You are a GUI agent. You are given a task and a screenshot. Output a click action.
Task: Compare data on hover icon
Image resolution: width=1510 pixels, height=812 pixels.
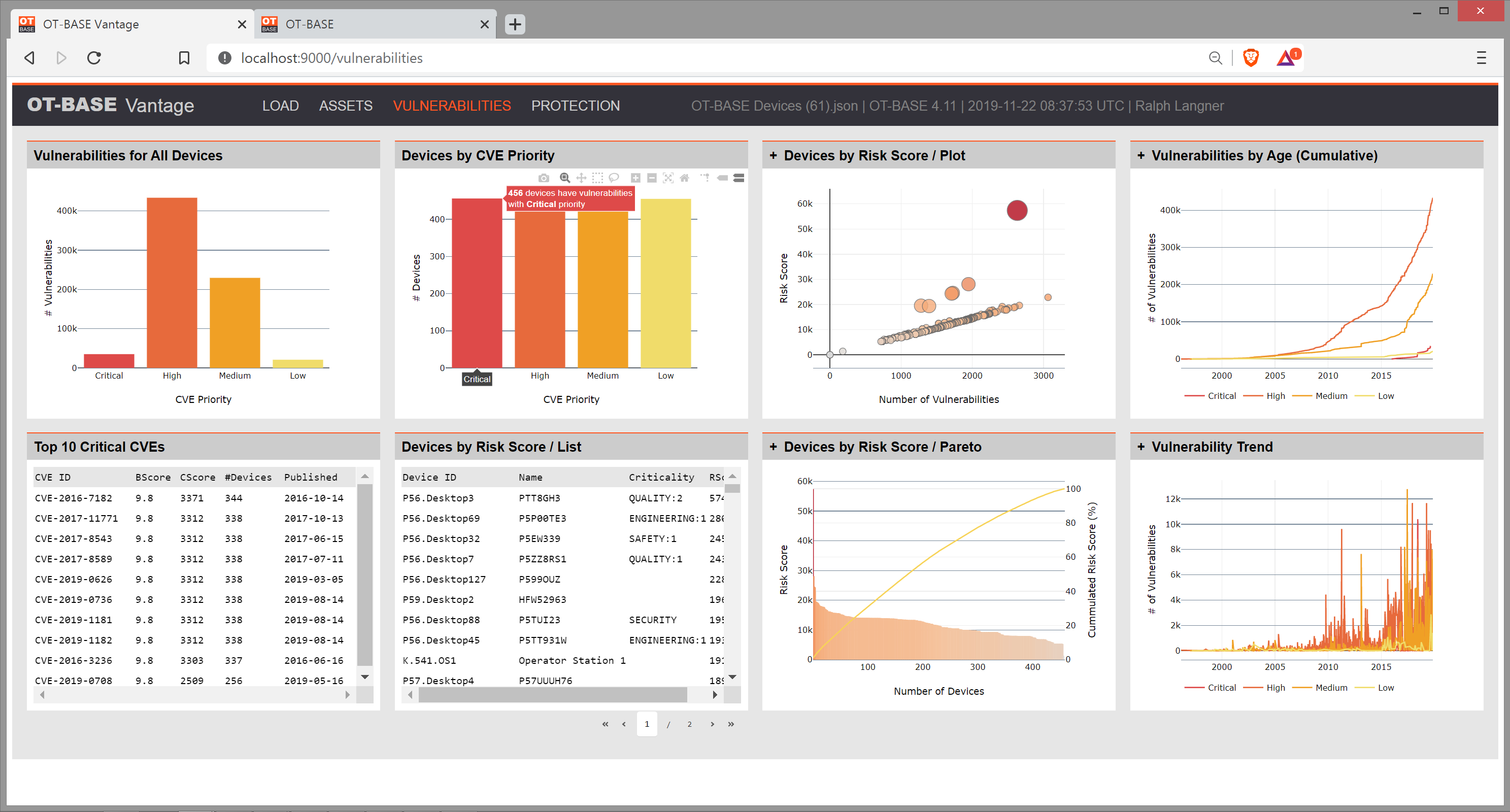739,178
